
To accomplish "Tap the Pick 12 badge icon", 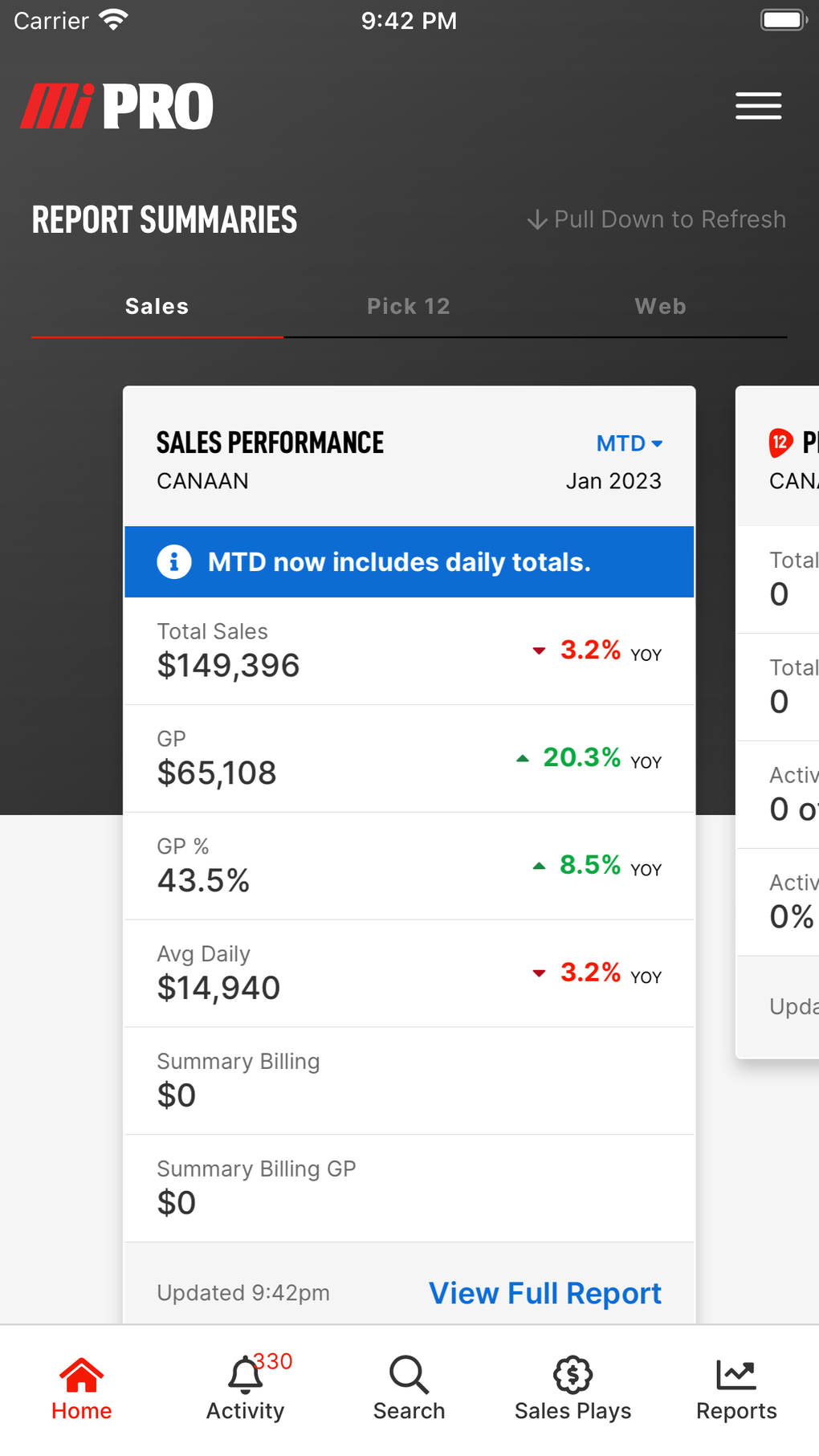I will [780, 443].
